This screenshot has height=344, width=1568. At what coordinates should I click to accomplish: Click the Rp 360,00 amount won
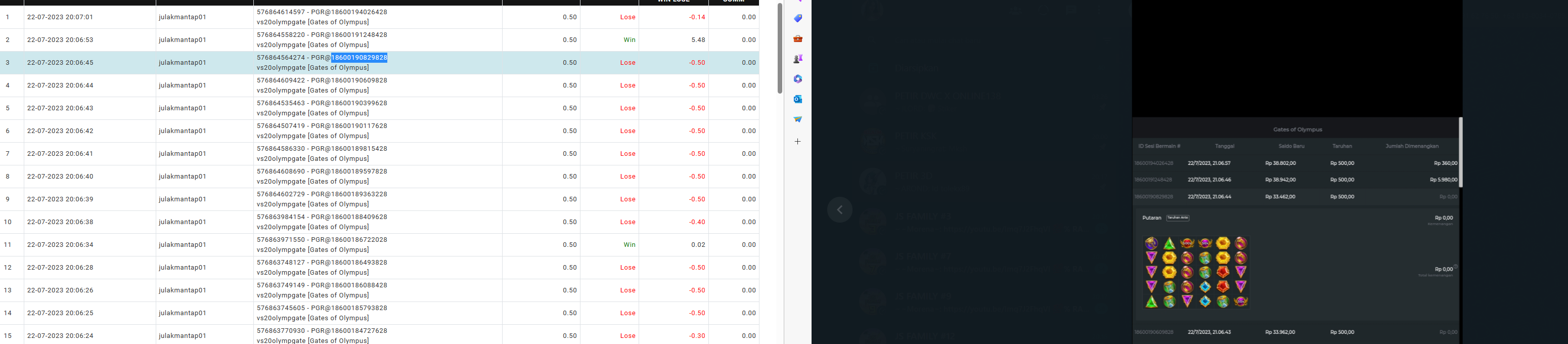point(1446,163)
